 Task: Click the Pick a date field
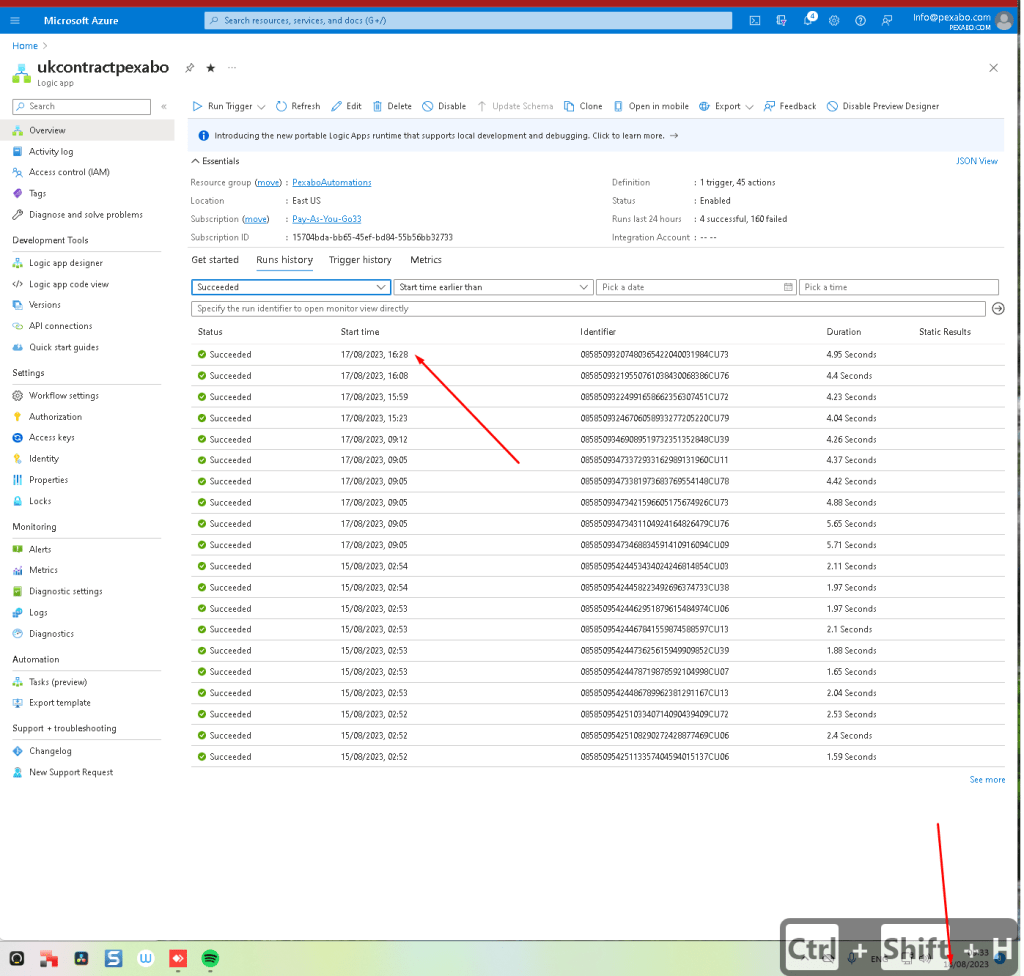click(696, 287)
